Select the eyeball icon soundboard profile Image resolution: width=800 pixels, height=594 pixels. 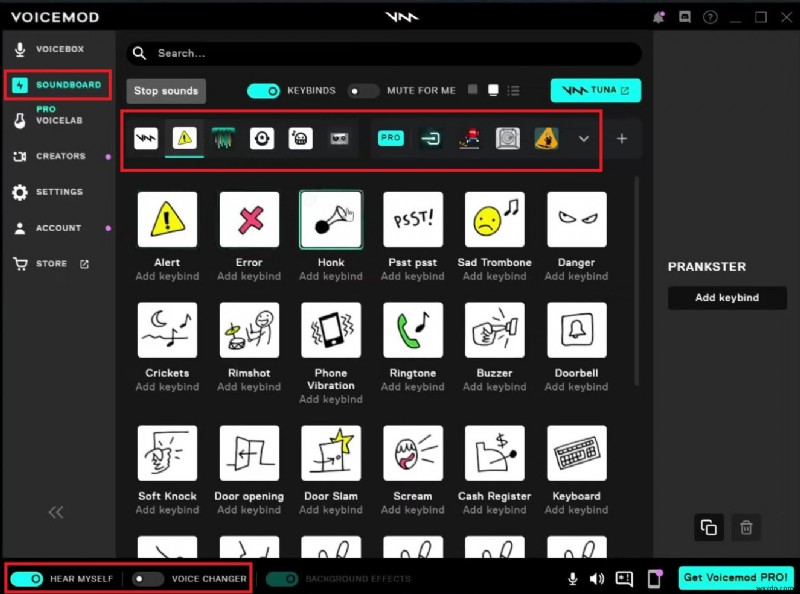(262, 138)
